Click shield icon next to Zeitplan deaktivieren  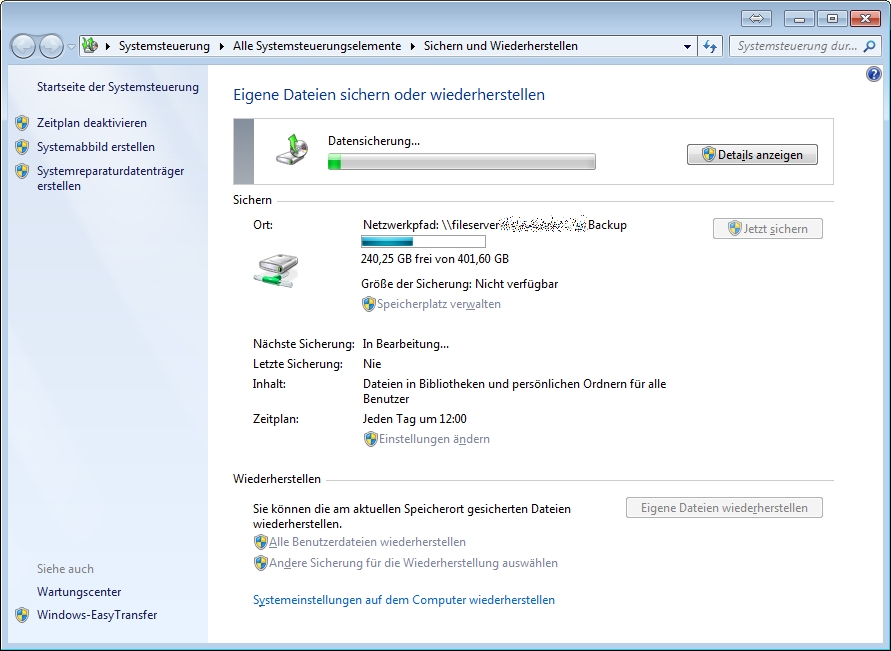(22, 123)
